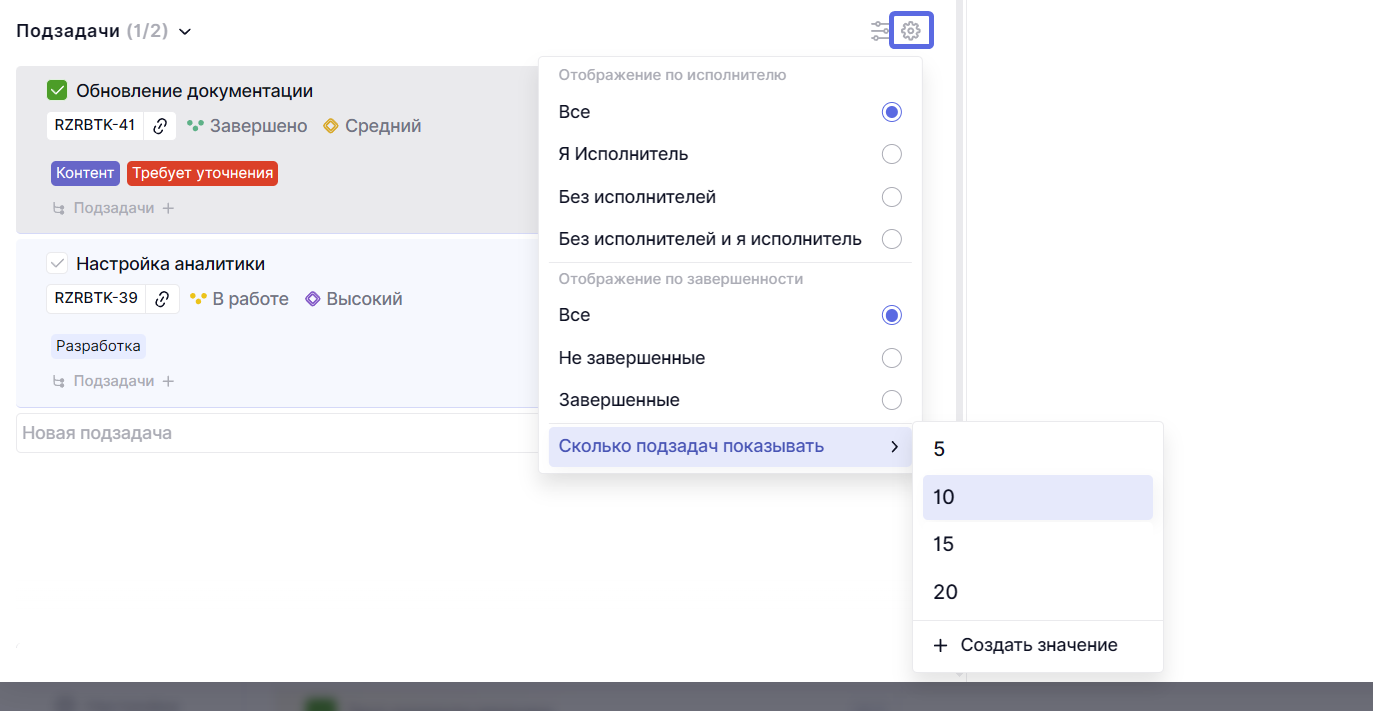The width and height of the screenshot is (1373, 711).
Task: Copy link icon next to RZRBTK-41
Action: pyautogui.click(x=160, y=126)
